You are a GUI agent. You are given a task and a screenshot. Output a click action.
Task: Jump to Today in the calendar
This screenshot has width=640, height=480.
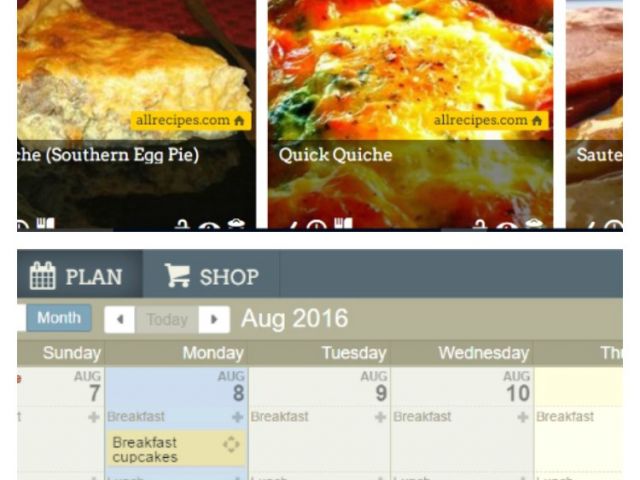pos(167,320)
